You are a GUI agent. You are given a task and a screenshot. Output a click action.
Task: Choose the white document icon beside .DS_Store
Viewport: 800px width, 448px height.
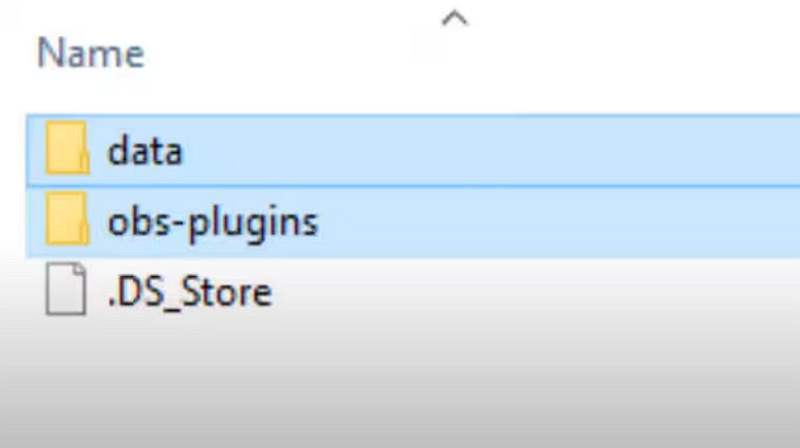(66, 289)
